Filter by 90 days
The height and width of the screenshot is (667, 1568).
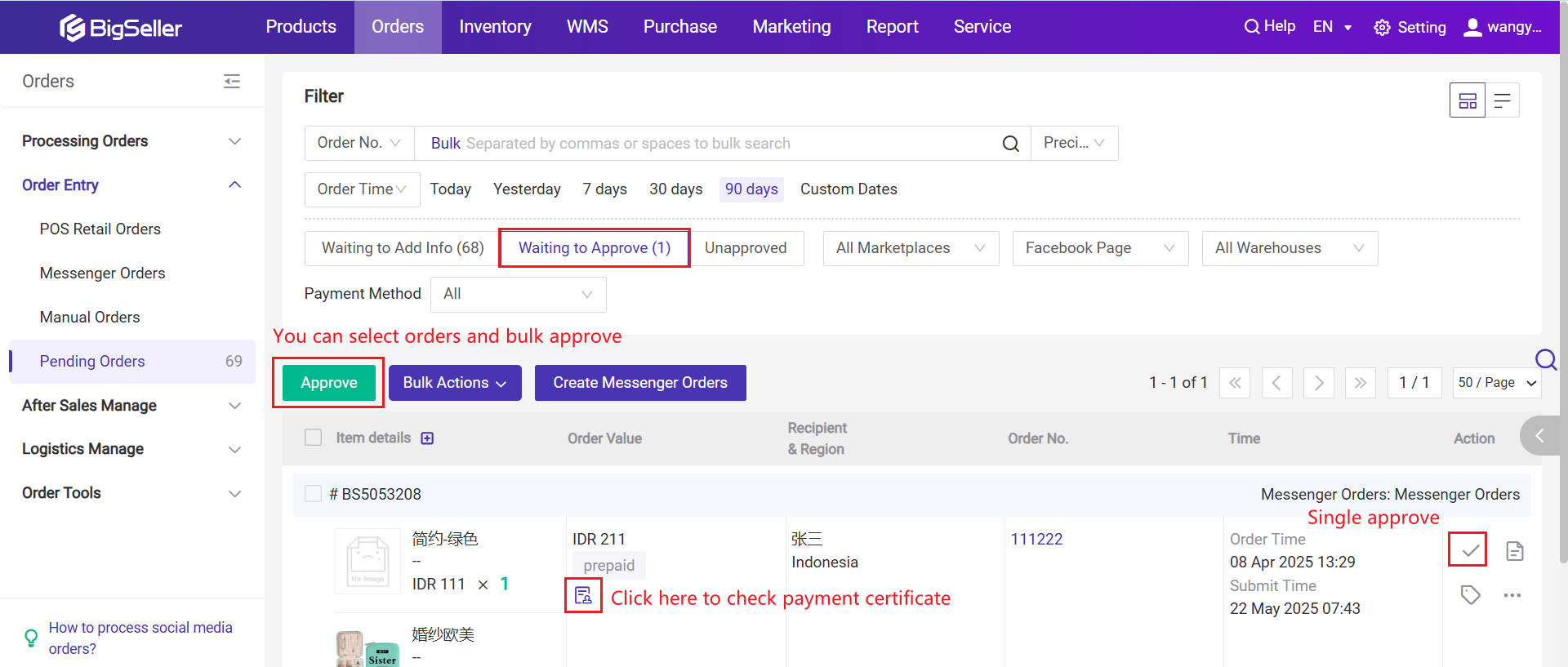pyautogui.click(x=751, y=189)
